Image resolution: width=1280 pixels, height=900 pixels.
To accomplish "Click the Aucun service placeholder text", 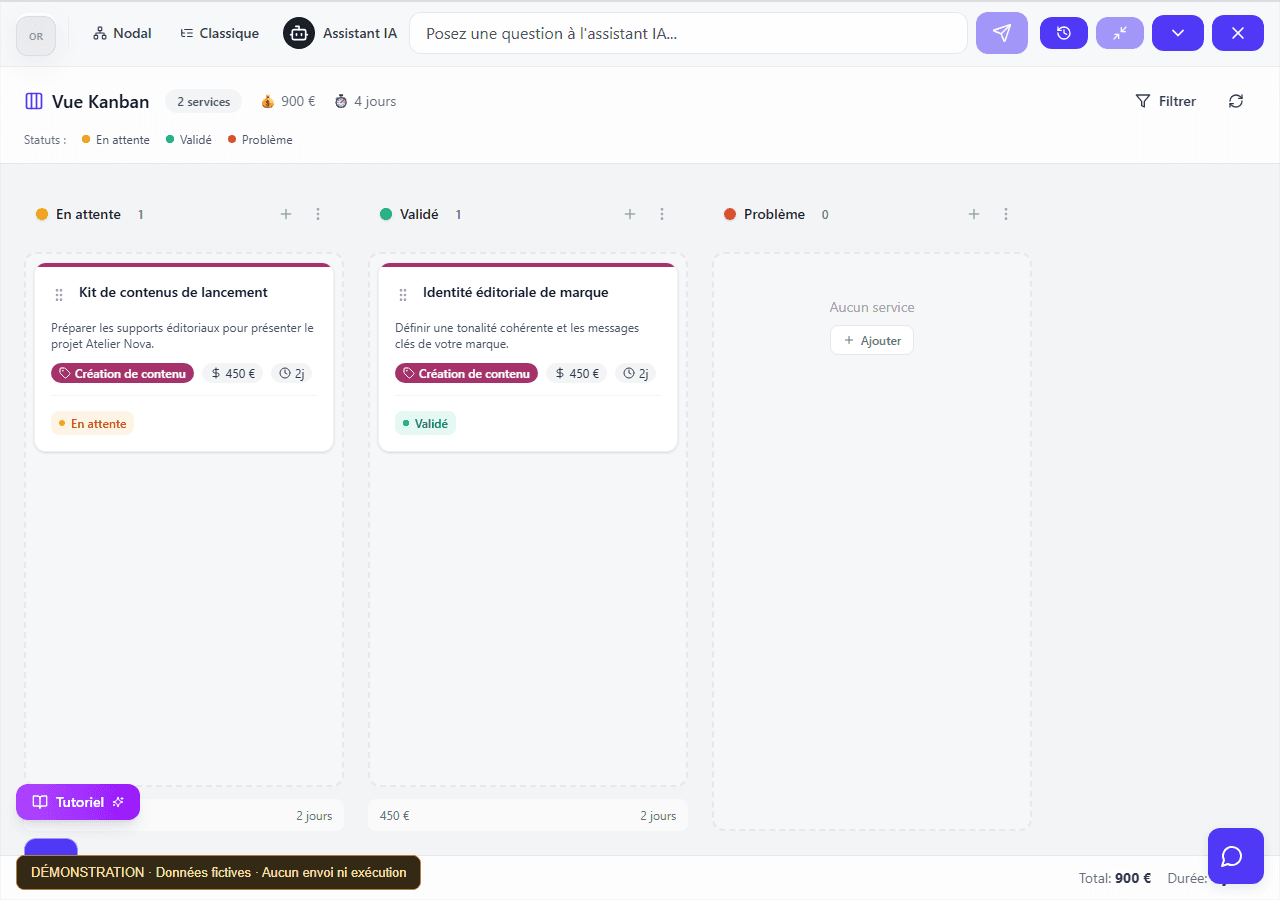I will (x=872, y=307).
